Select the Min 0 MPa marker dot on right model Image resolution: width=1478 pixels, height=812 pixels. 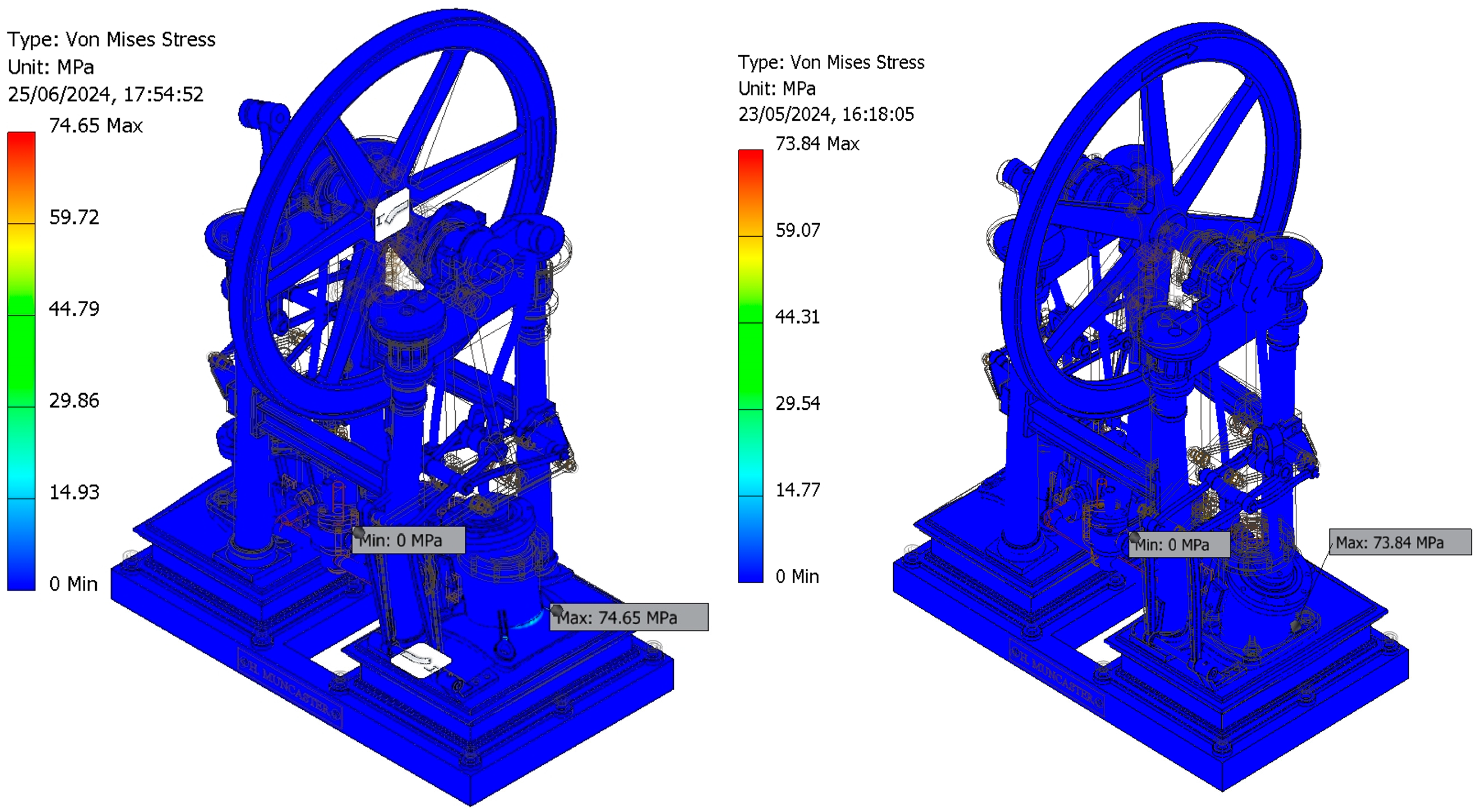1135,538
